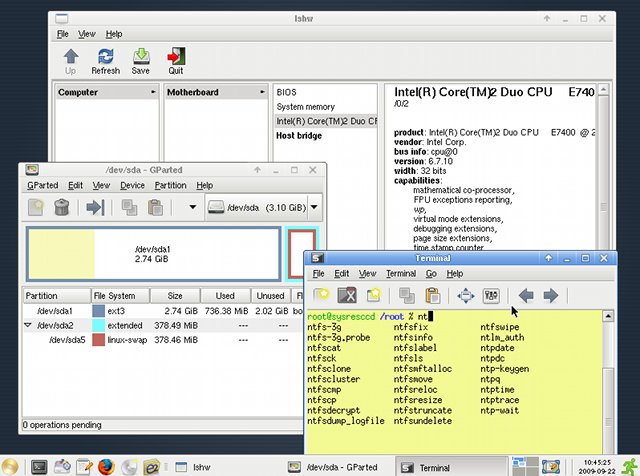
Task: Click the Copy icon in Terminal toolbar
Action: pyautogui.click(x=407, y=295)
